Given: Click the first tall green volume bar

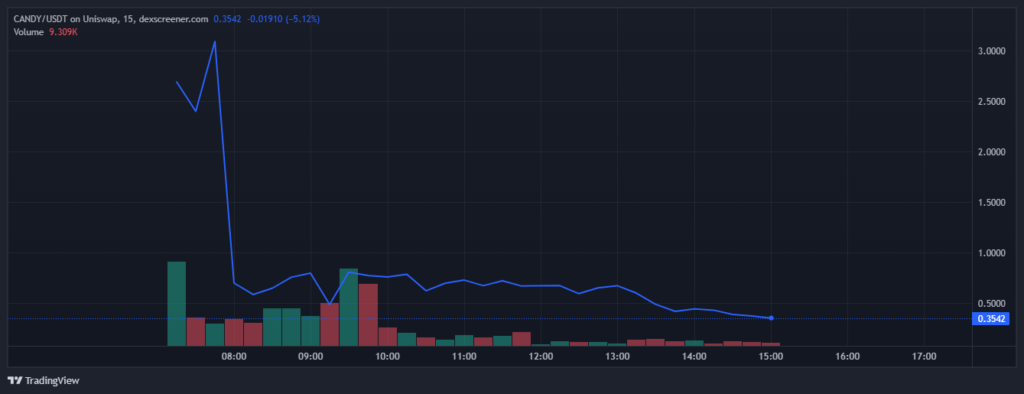Looking at the screenshot, I should (x=176, y=303).
